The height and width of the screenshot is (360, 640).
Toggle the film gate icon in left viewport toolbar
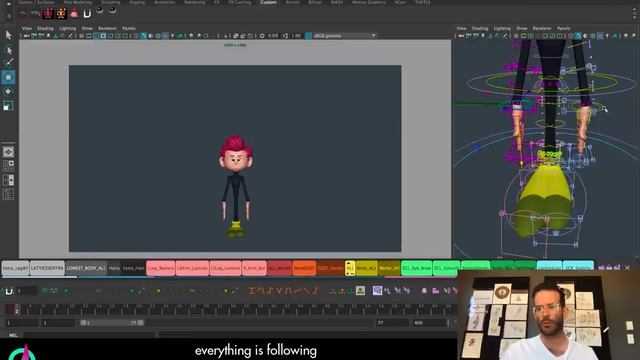pyautogui.click(x=89, y=36)
